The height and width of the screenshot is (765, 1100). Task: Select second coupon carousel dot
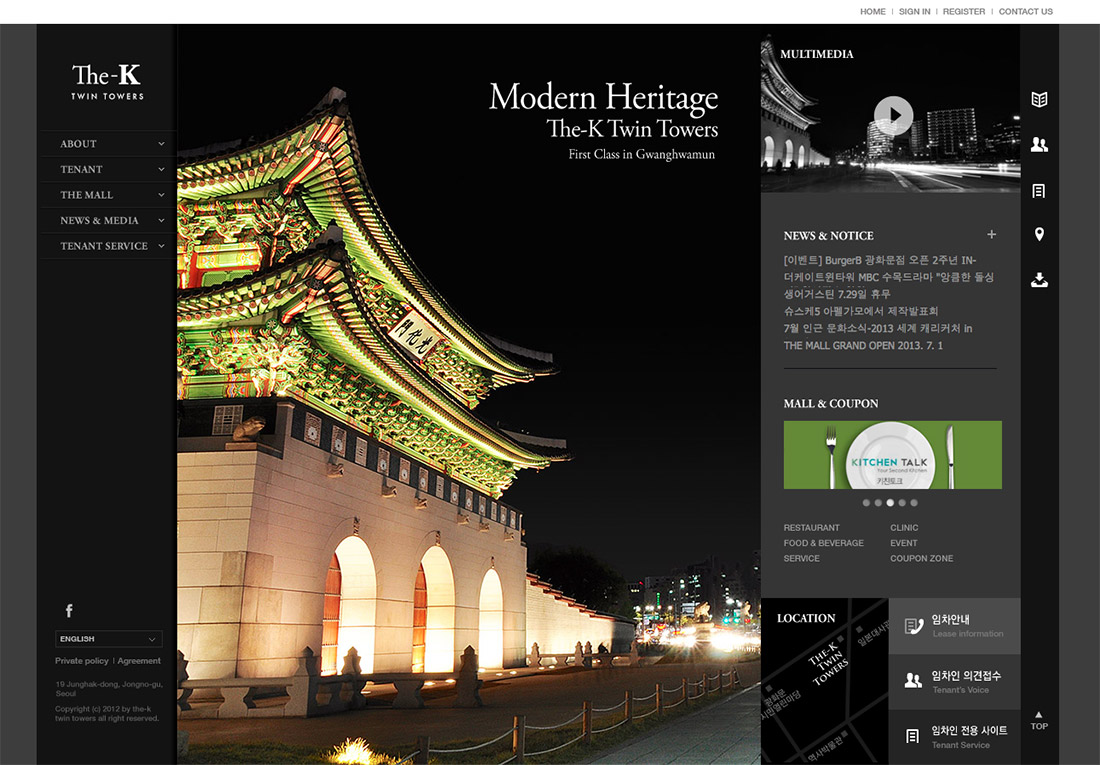pos(878,503)
